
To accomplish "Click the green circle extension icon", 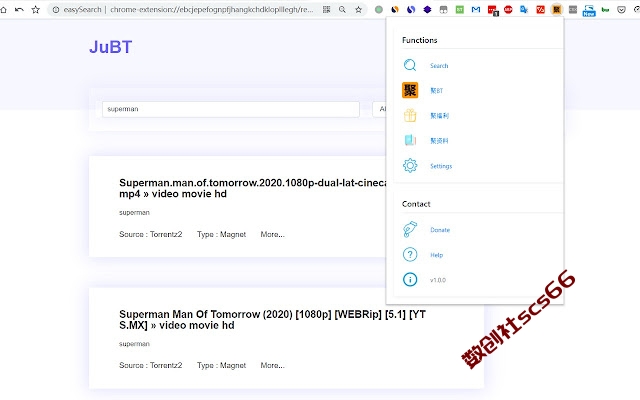I will [x=379, y=9].
